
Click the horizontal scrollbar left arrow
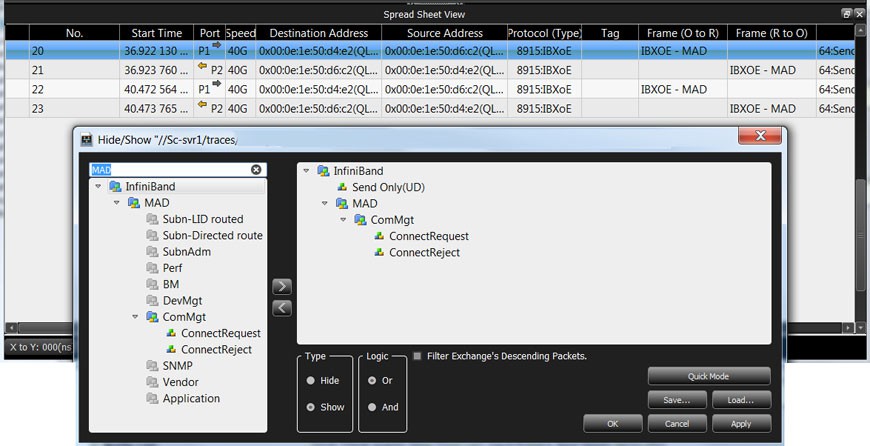(10, 328)
